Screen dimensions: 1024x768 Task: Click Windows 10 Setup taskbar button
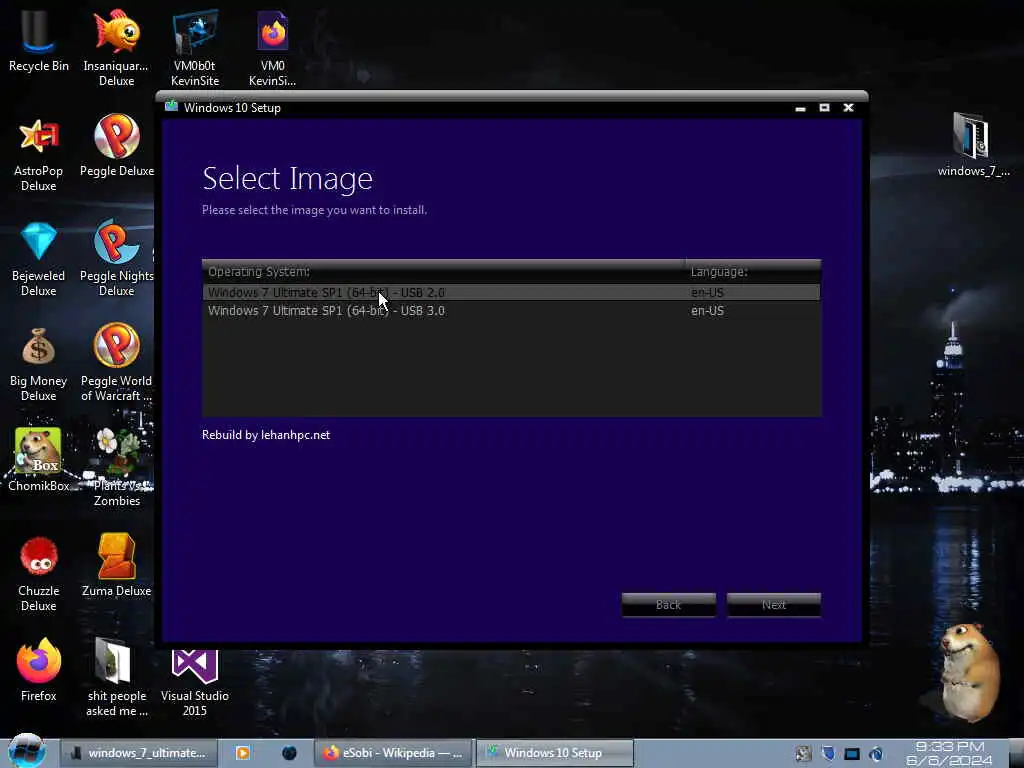(554, 753)
